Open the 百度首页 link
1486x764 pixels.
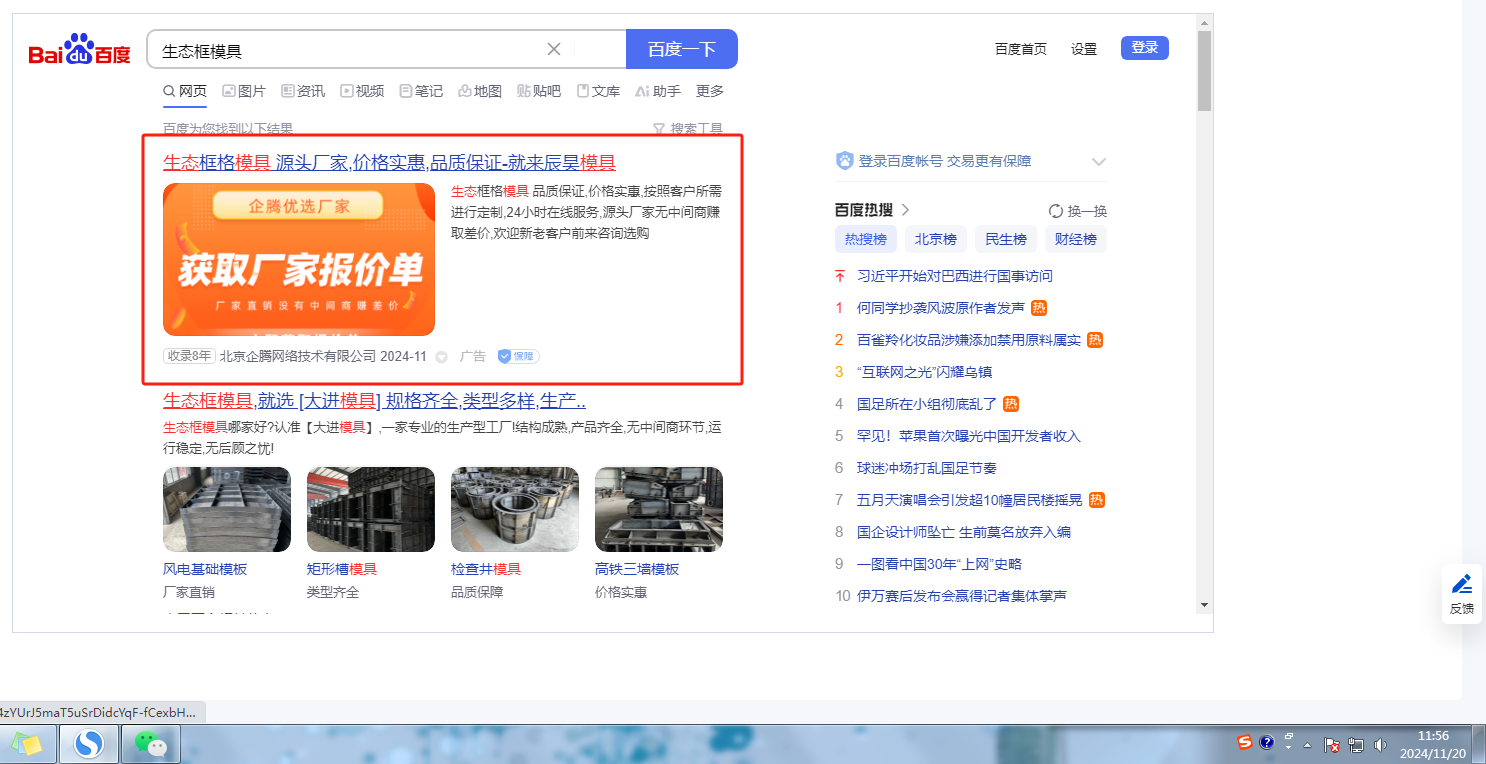click(x=1021, y=49)
